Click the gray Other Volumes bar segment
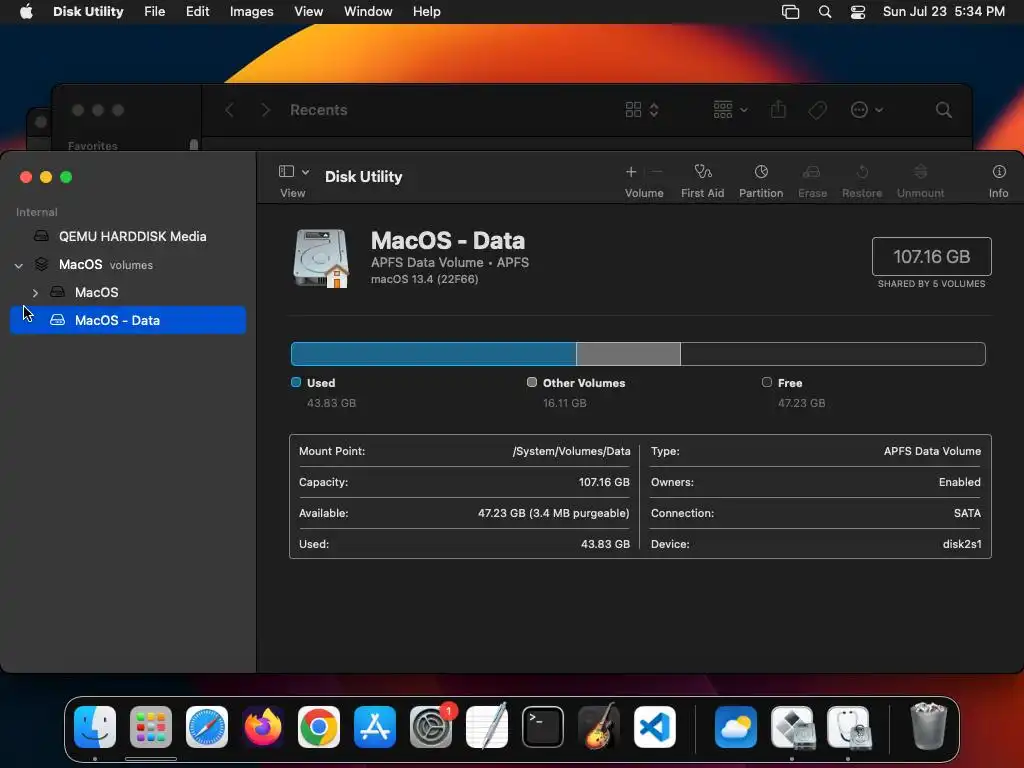 coord(628,354)
